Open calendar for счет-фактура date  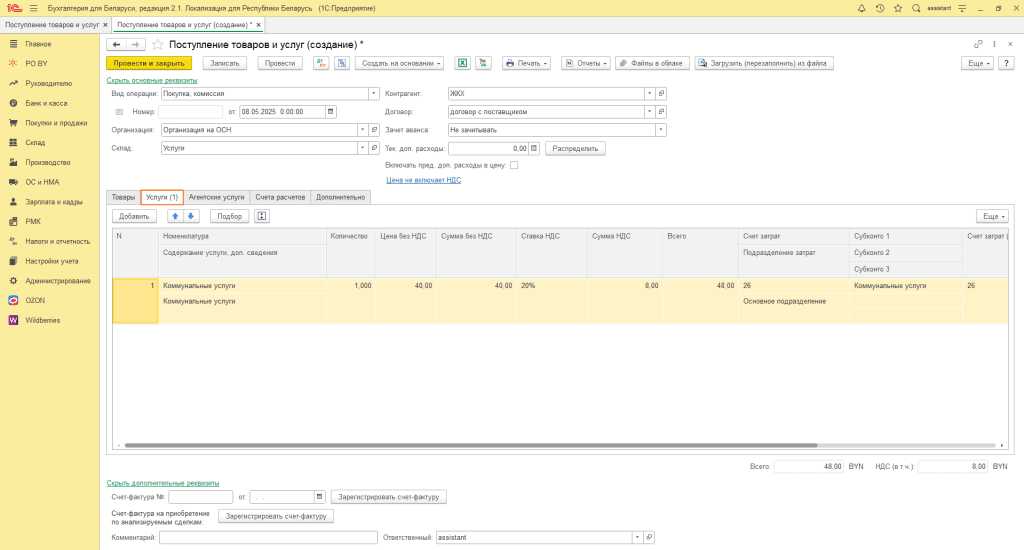(x=319, y=497)
